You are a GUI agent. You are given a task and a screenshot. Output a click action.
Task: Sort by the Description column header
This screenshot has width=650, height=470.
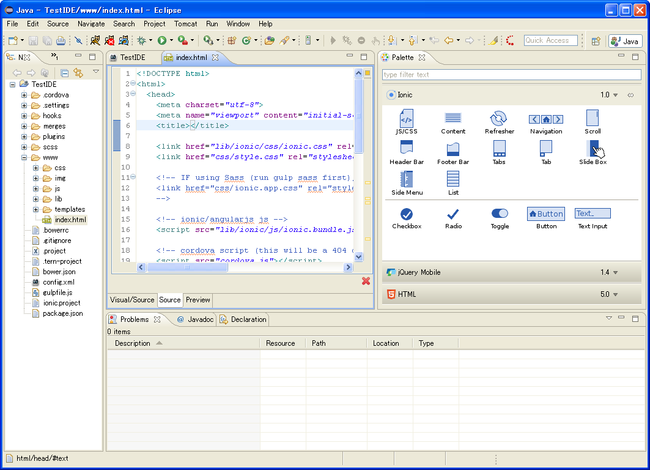(x=184, y=343)
